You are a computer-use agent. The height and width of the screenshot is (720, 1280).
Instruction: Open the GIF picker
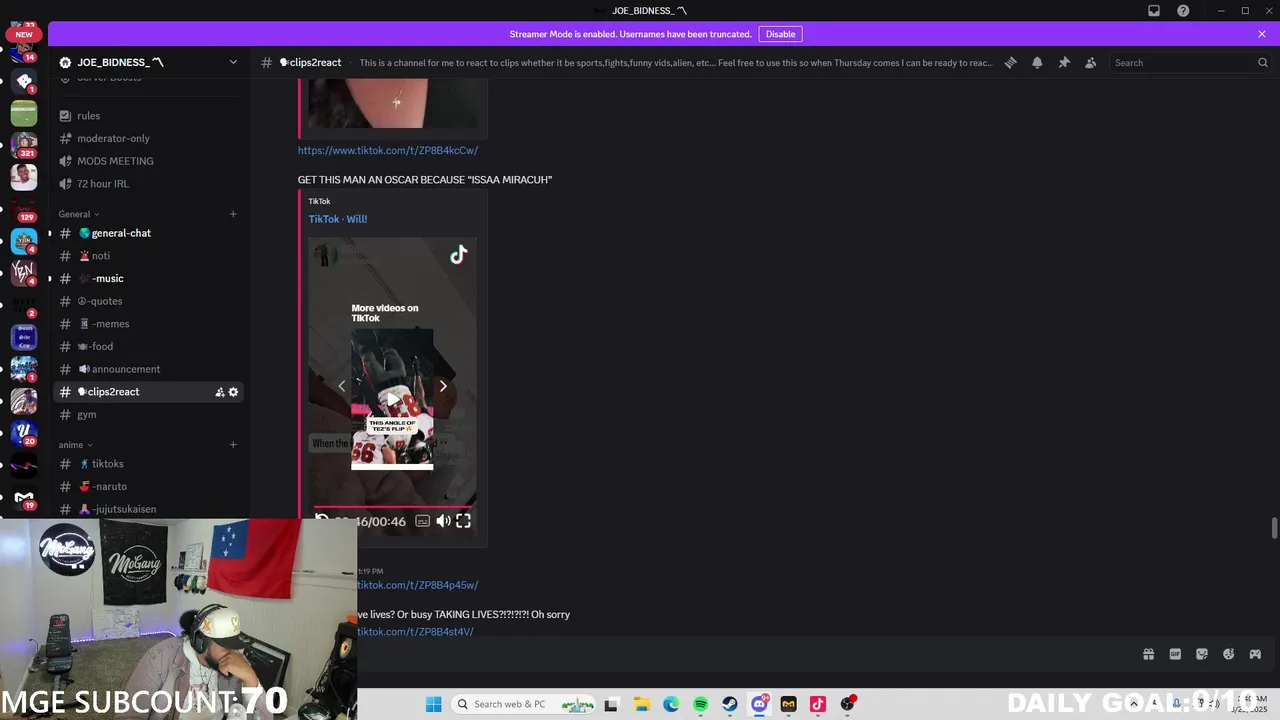click(1175, 654)
